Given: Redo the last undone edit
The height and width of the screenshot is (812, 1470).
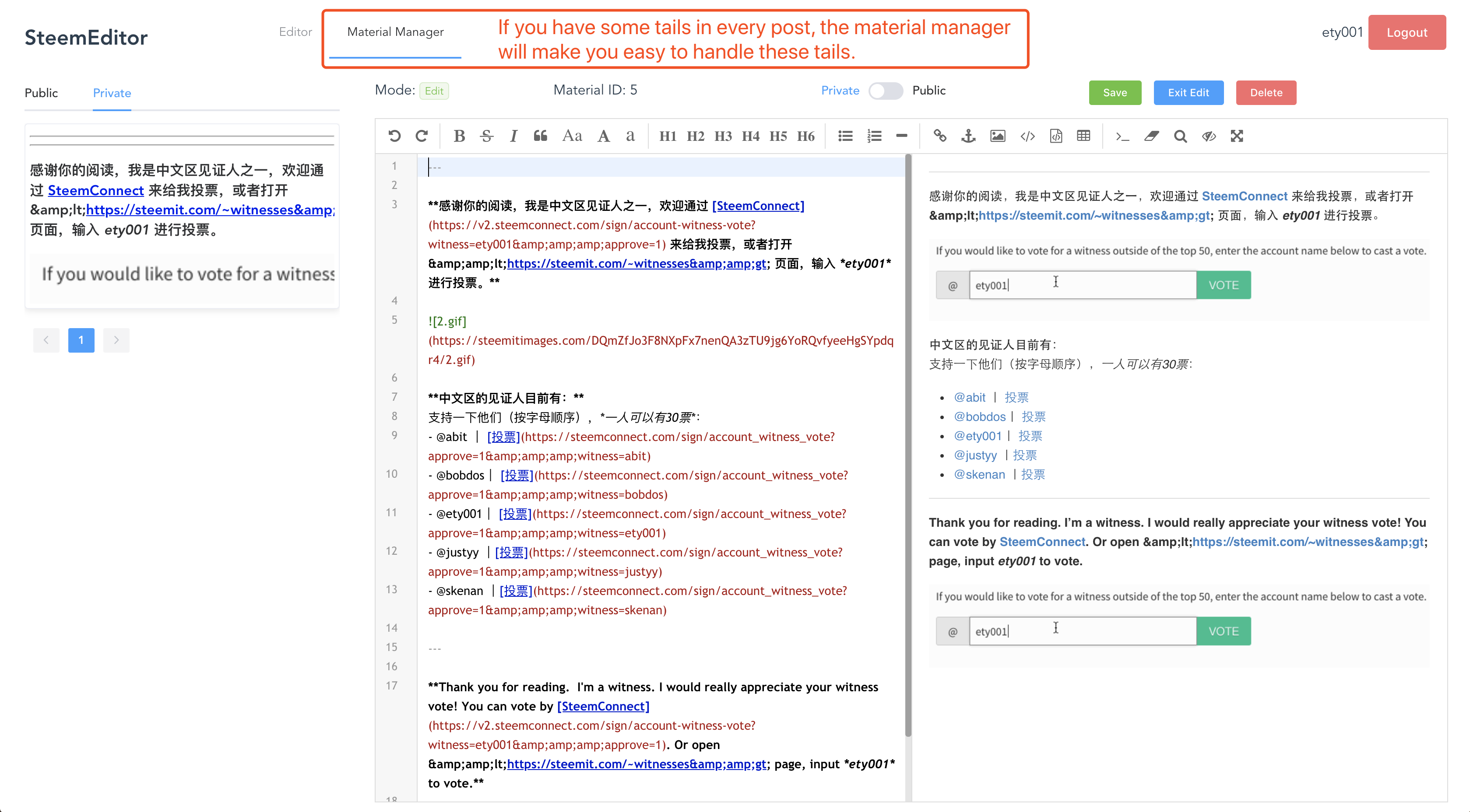Looking at the screenshot, I should coord(422,136).
